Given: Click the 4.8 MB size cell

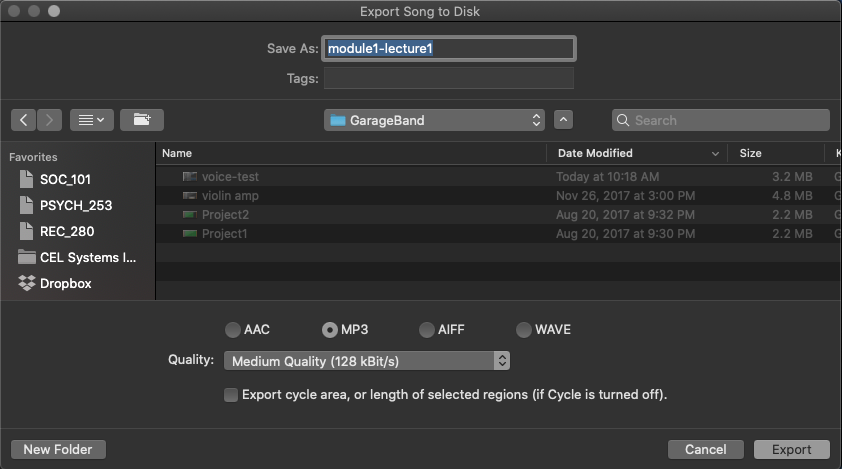Looking at the screenshot, I should click(792, 196).
